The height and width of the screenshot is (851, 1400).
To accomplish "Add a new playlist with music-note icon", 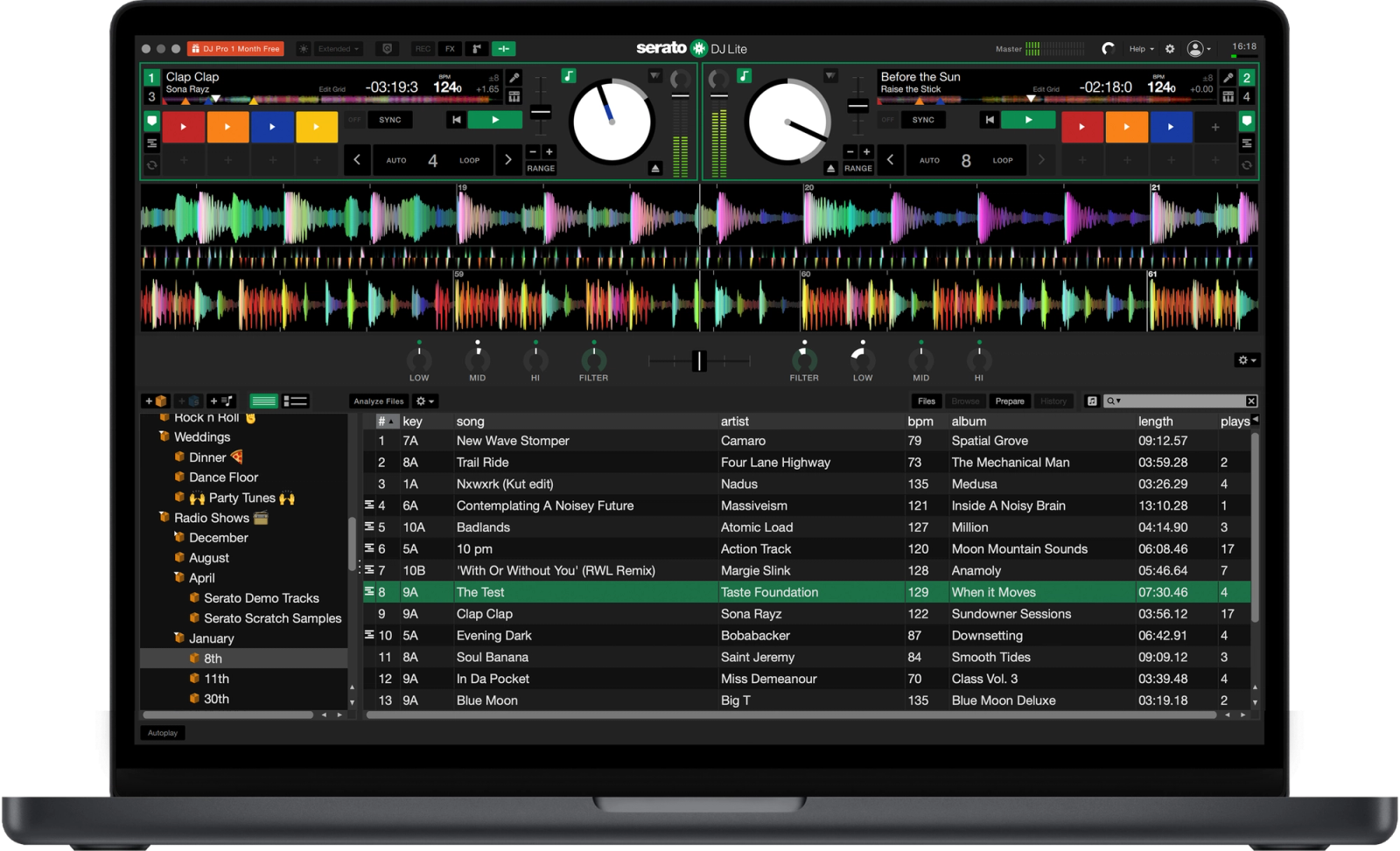I will click(x=221, y=401).
